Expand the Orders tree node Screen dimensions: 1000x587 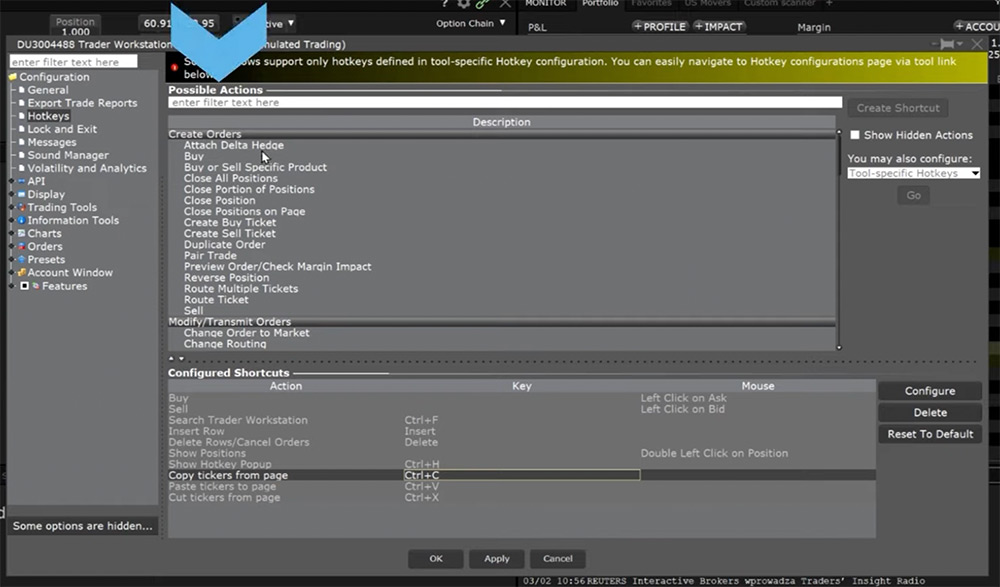10,247
